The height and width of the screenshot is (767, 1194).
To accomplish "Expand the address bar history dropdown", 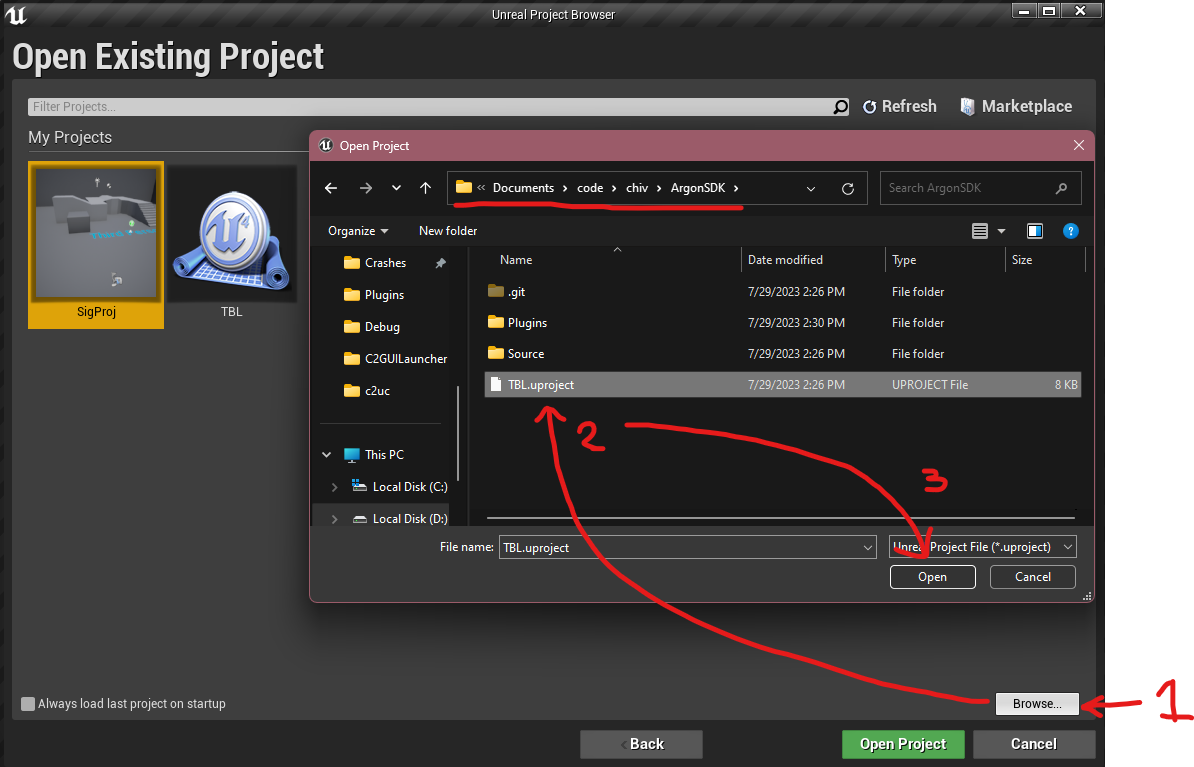I will tap(811, 189).
